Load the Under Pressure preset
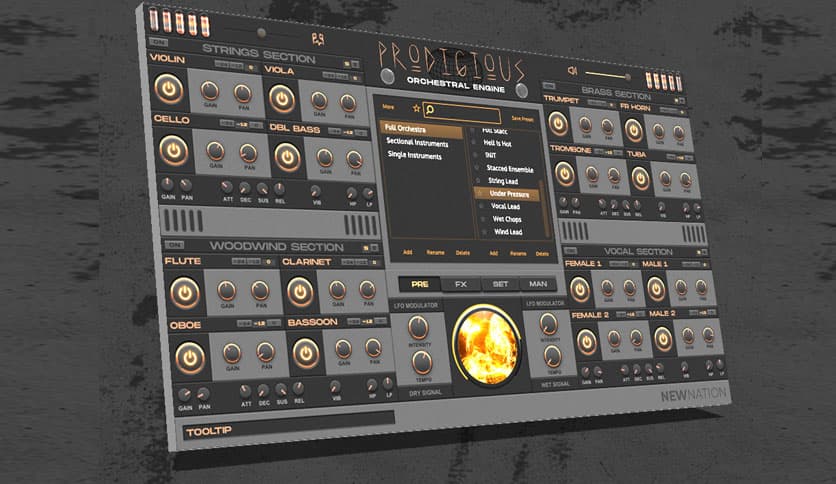Image resolution: width=836 pixels, height=484 pixels. pyautogui.click(x=507, y=193)
